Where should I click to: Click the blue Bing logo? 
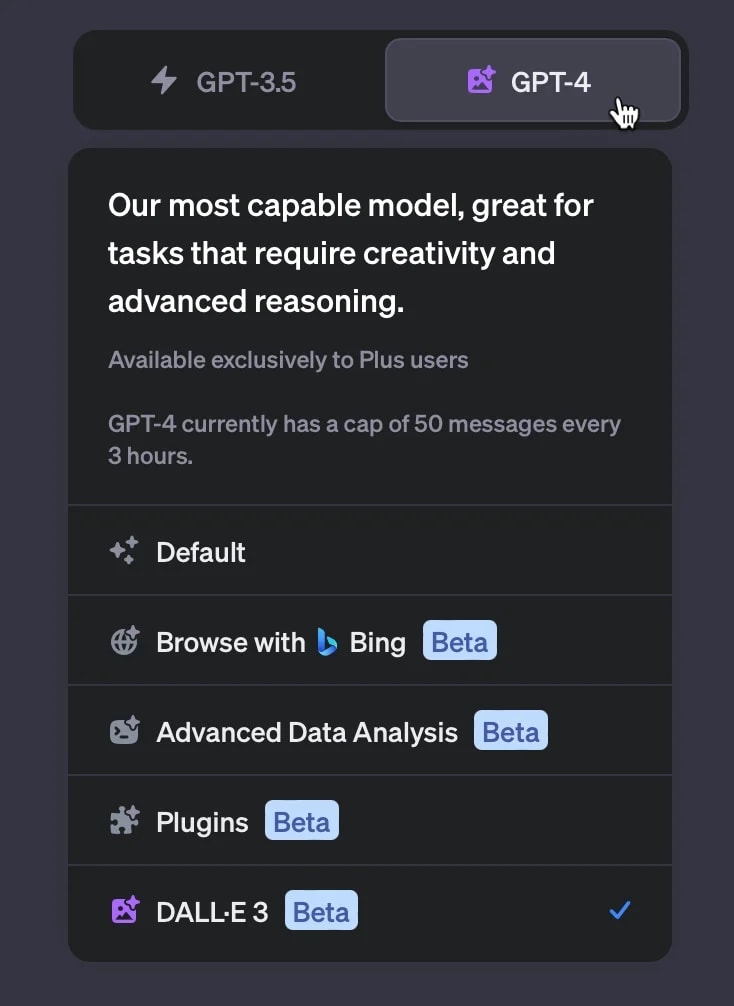[x=327, y=641]
